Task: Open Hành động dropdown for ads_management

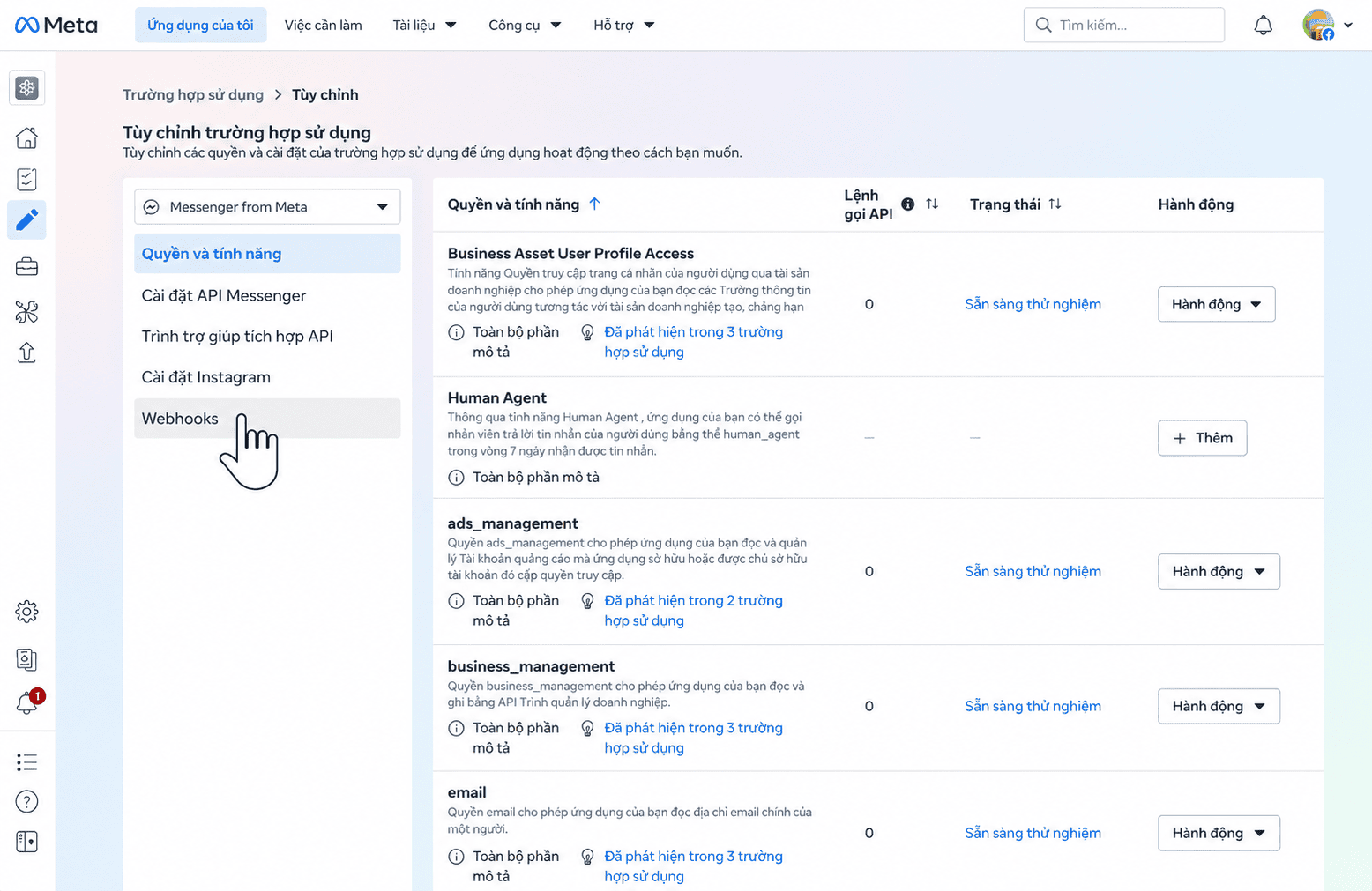Action: tap(1219, 571)
